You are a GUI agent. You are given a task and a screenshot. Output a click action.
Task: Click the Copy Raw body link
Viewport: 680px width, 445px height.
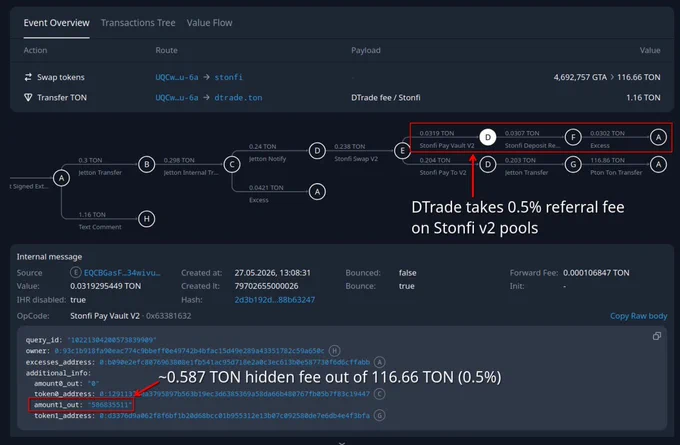(638, 316)
